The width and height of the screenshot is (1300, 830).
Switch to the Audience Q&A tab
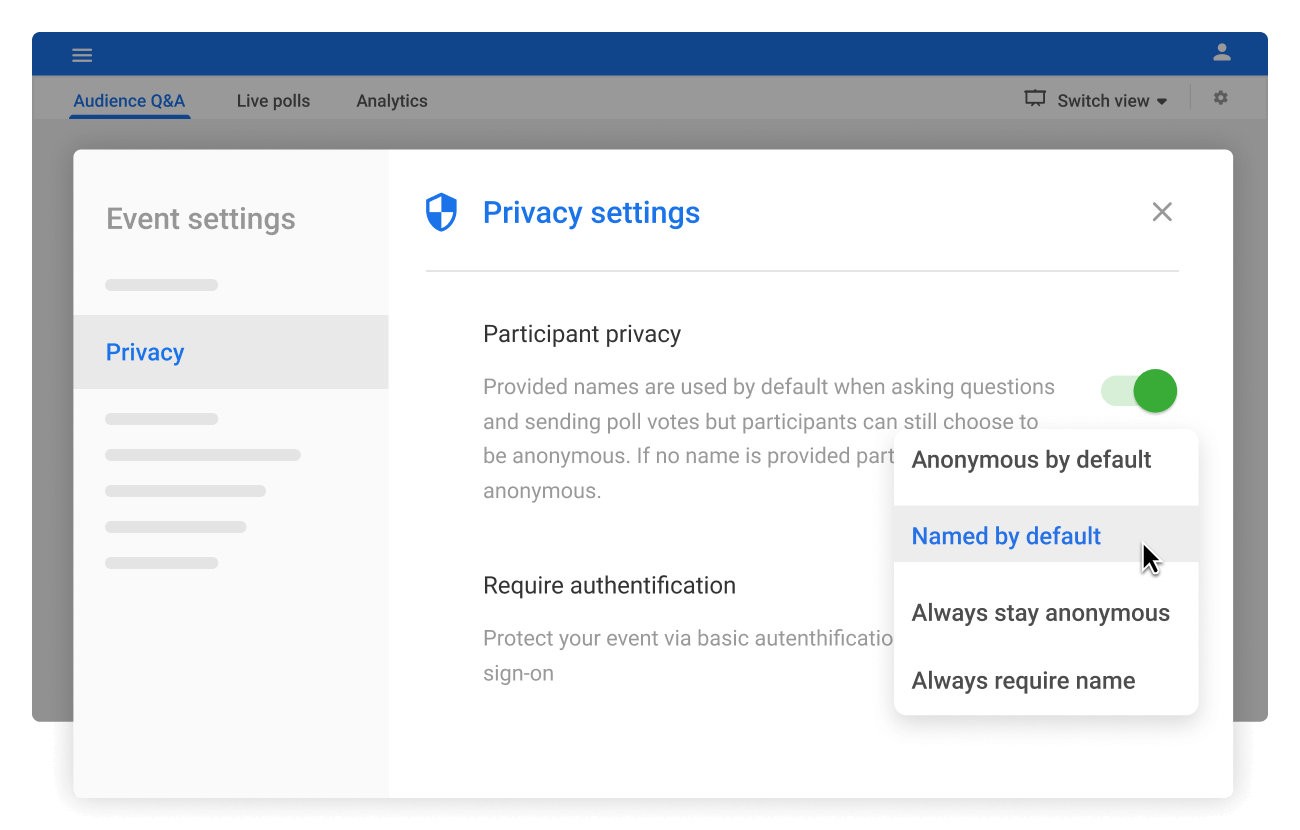point(129,101)
